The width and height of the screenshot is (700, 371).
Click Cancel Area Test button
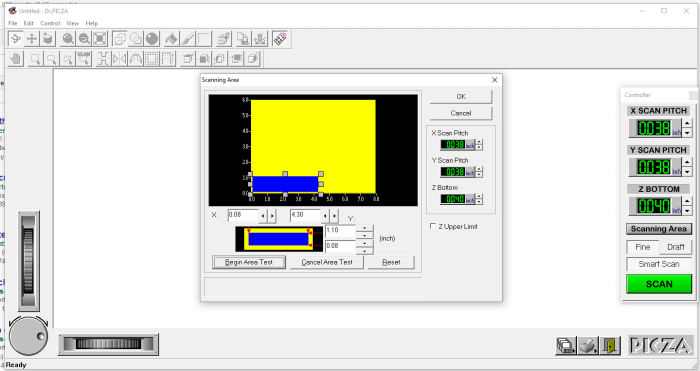pyautogui.click(x=327, y=262)
